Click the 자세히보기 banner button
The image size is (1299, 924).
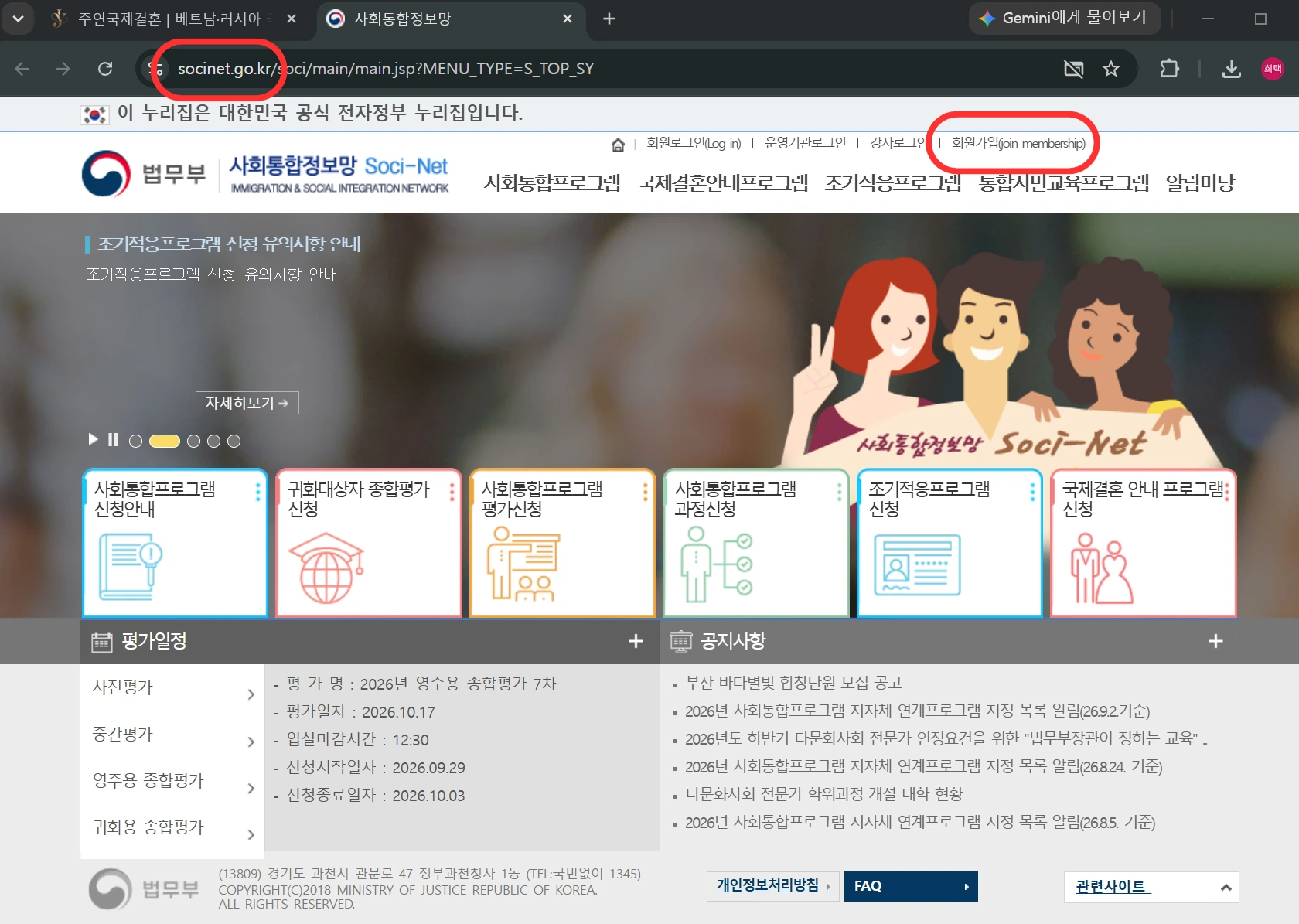(247, 403)
